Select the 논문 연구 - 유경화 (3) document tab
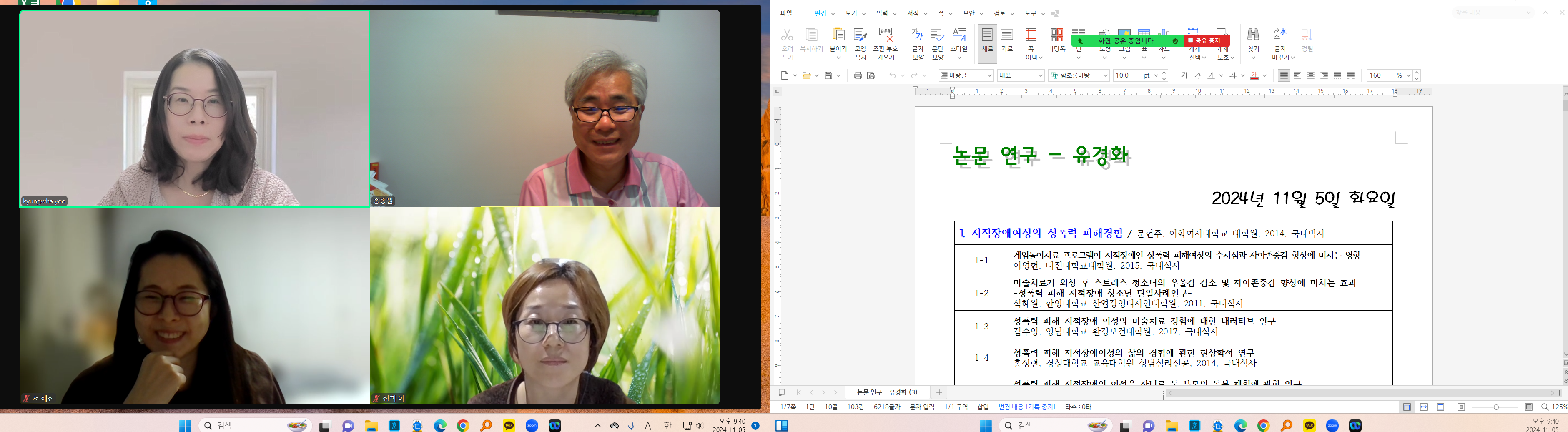Screen dimensions: 1568x432 pyautogui.click(x=887, y=392)
